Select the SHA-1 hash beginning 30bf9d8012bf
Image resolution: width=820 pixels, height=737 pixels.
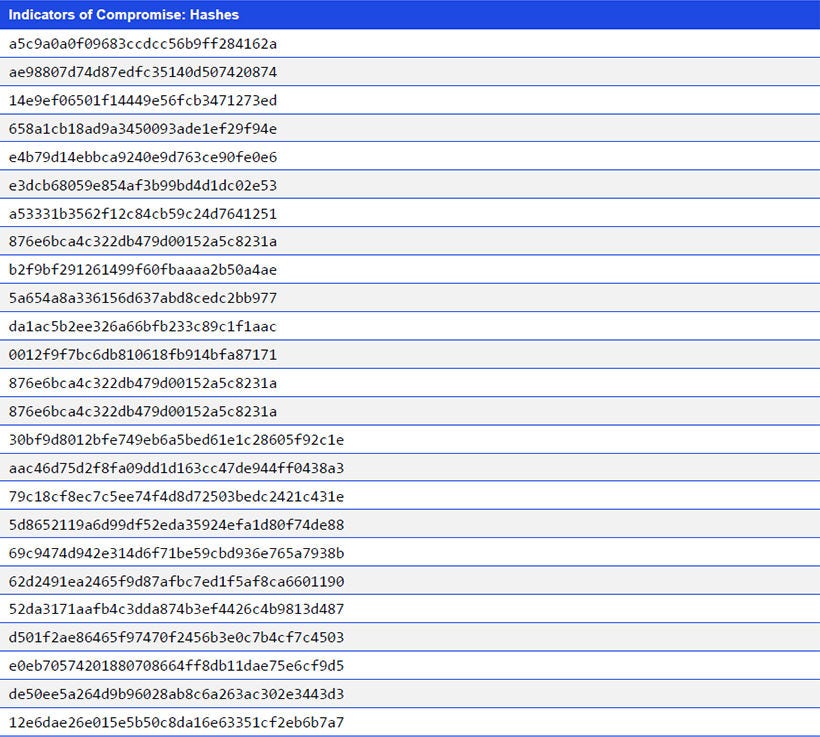tap(176, 439)
